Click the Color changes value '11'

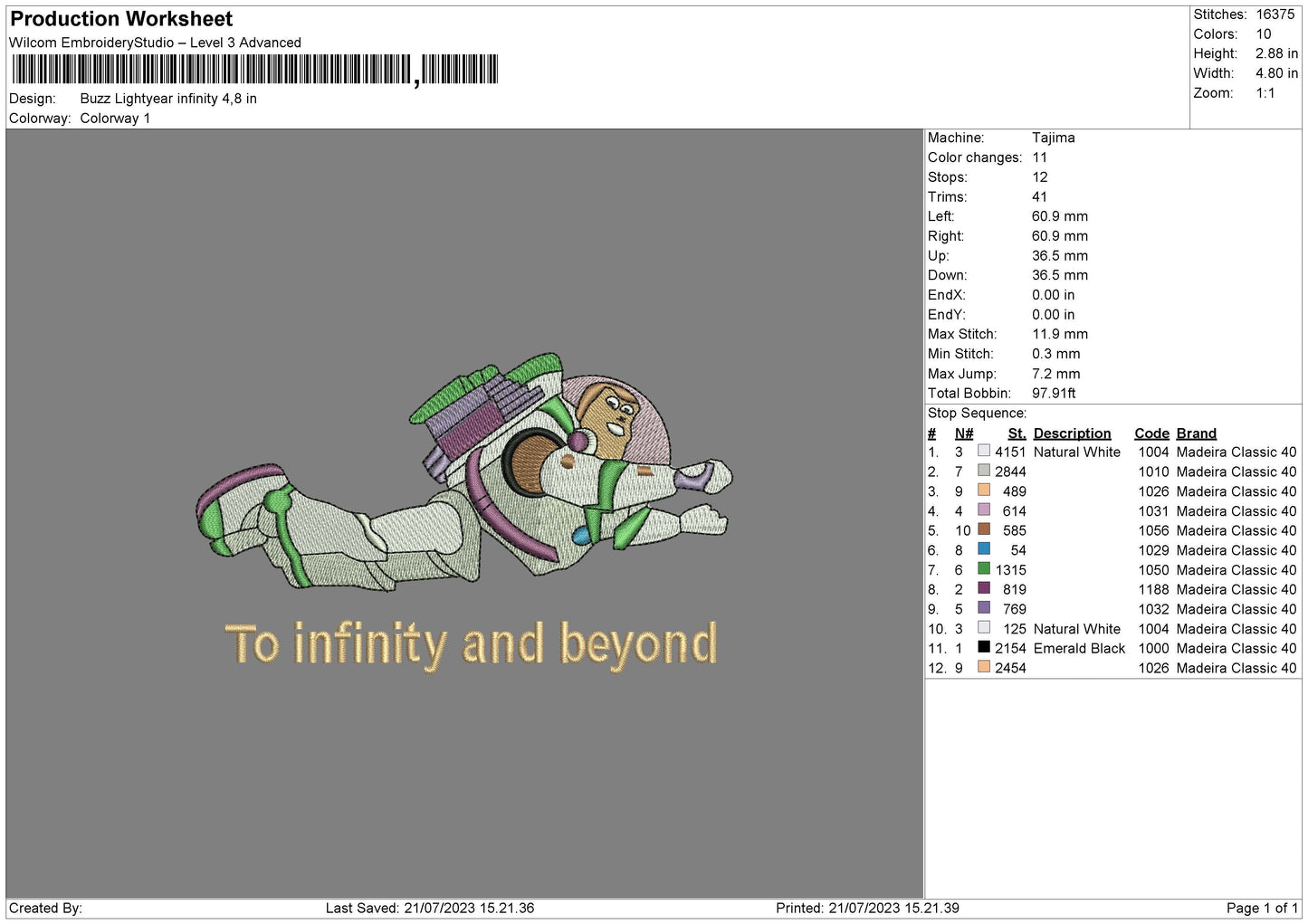pos(1039,157)
